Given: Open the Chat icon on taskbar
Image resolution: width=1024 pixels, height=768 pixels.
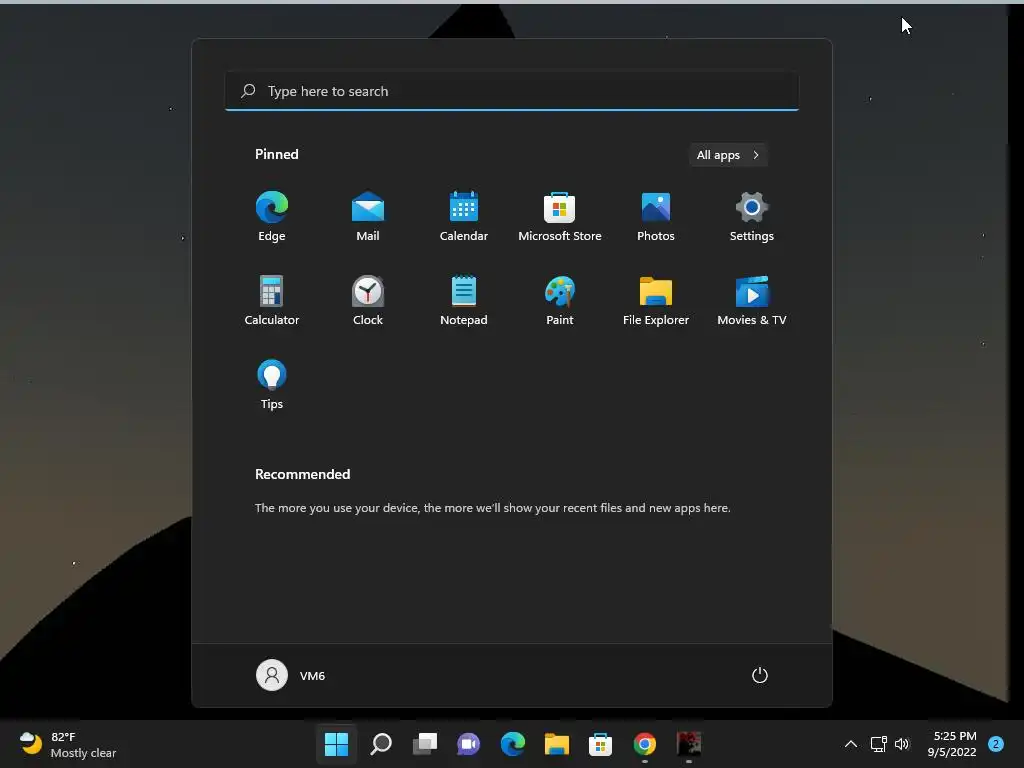Looking at the screenshot, I should coord(468,744).
